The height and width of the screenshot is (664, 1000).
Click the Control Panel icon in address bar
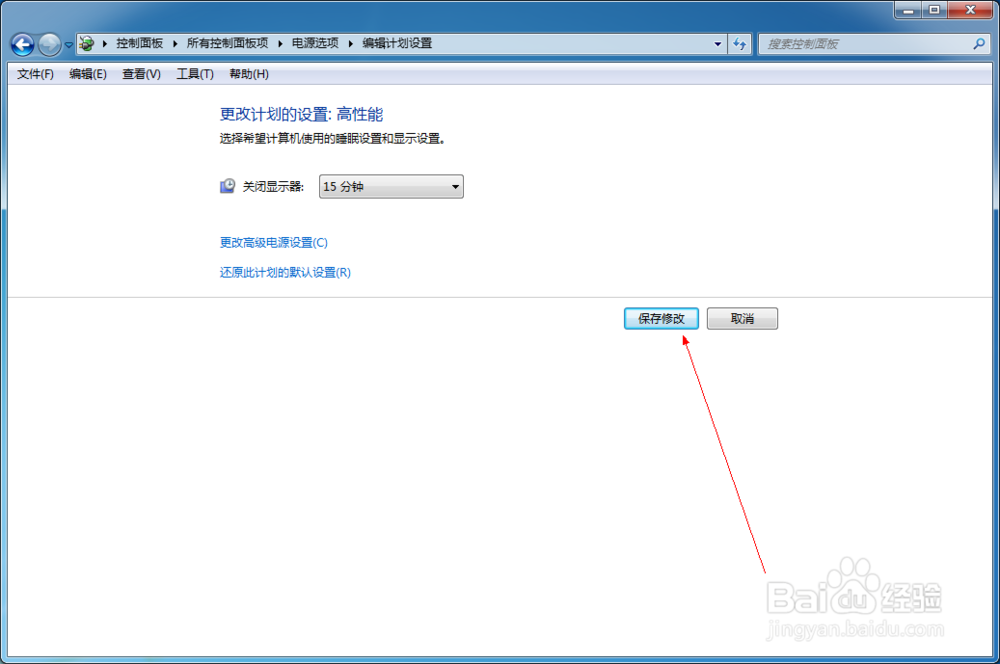[x=87, y=43]
